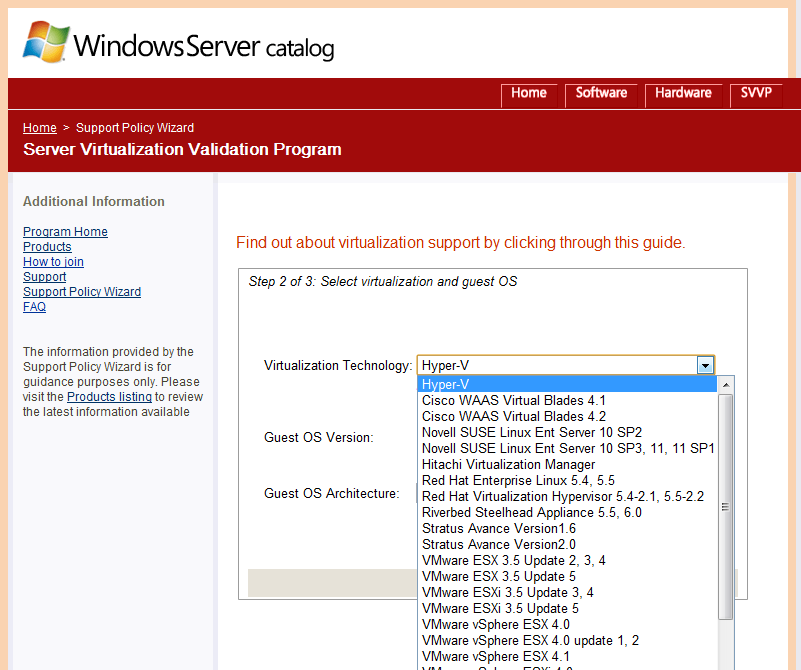This screenshot has width=801, height=670.
Task: Open the Support Policy Wizard sidebar link
Action: click(x=82, y=292)
